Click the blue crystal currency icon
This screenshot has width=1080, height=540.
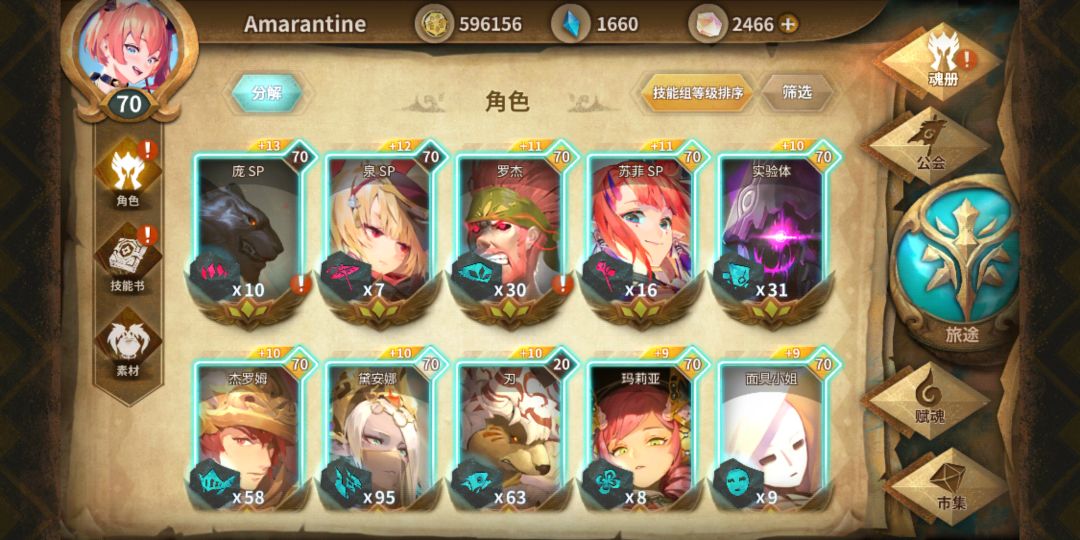(571, 24)
